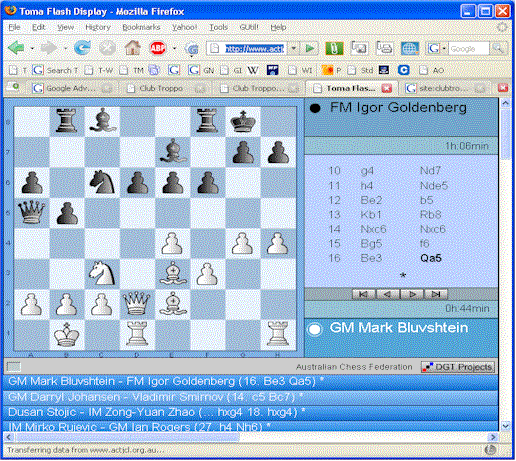The width and height of the screenshot is (516, 461).
Task: Open the blue C bookmark icon
Action: (404, 70)
